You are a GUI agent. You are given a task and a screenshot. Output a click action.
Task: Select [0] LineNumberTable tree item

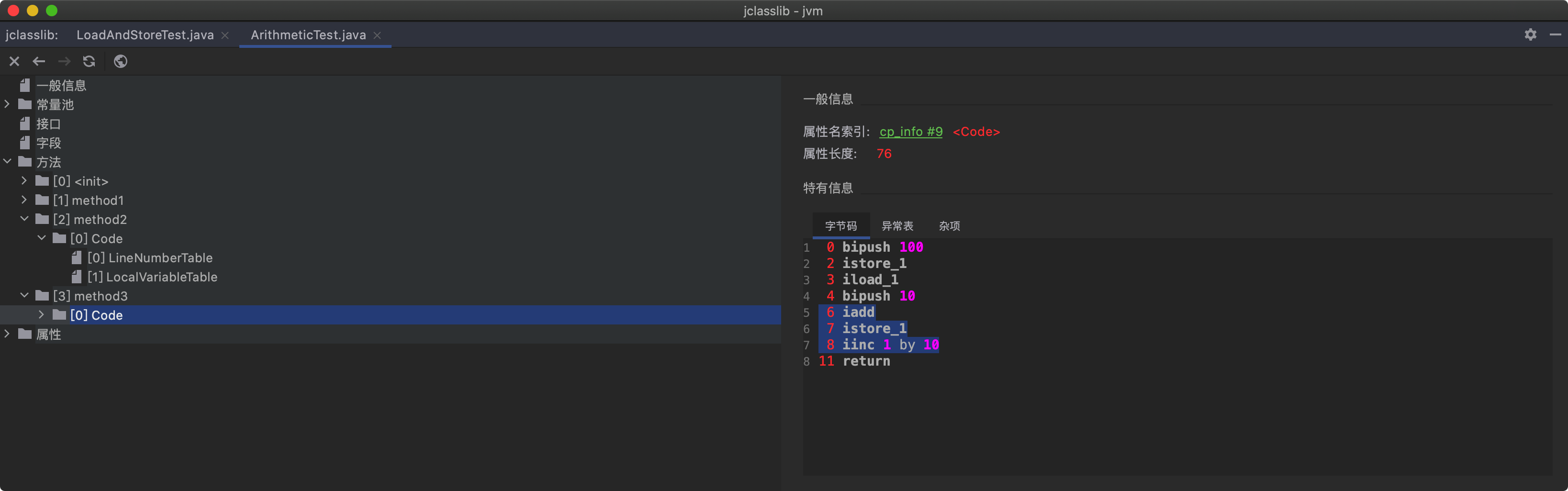click(x=150, y=258)
